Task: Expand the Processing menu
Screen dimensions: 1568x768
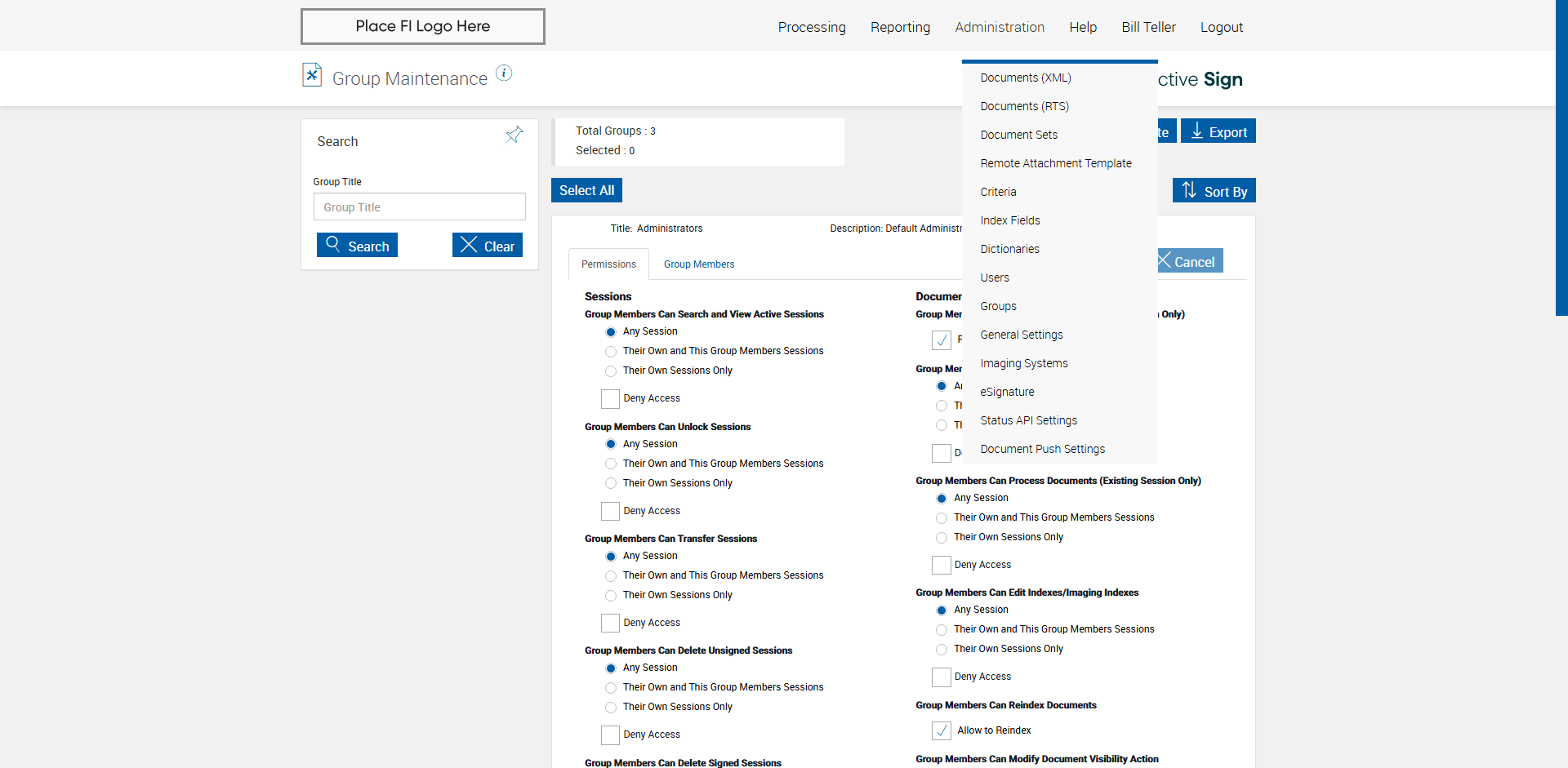Action: (x=812, y=27)
